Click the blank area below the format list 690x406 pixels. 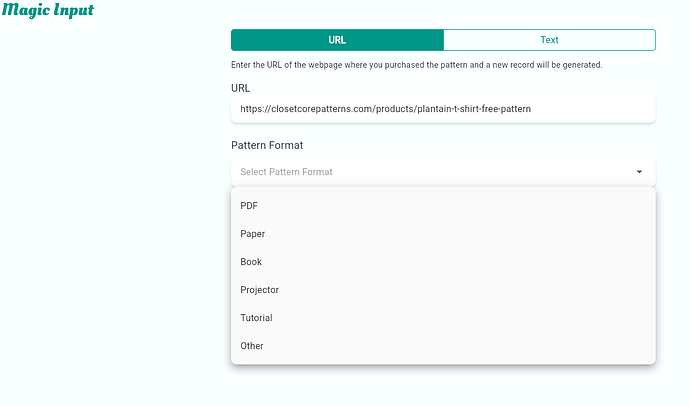coord(442,387)
